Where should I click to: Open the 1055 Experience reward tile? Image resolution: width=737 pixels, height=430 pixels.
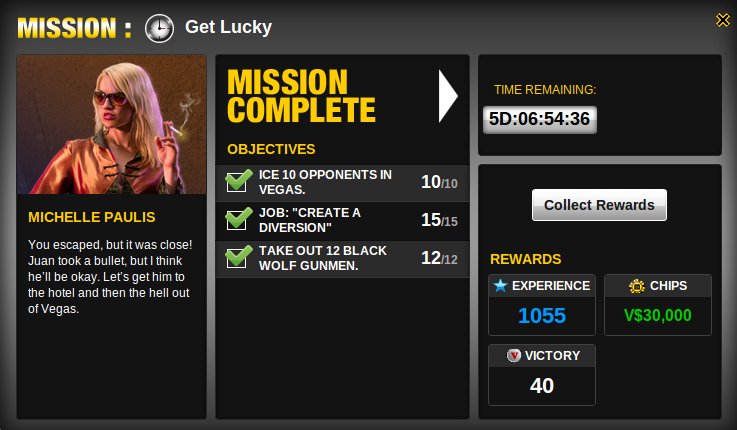(542, 305)
